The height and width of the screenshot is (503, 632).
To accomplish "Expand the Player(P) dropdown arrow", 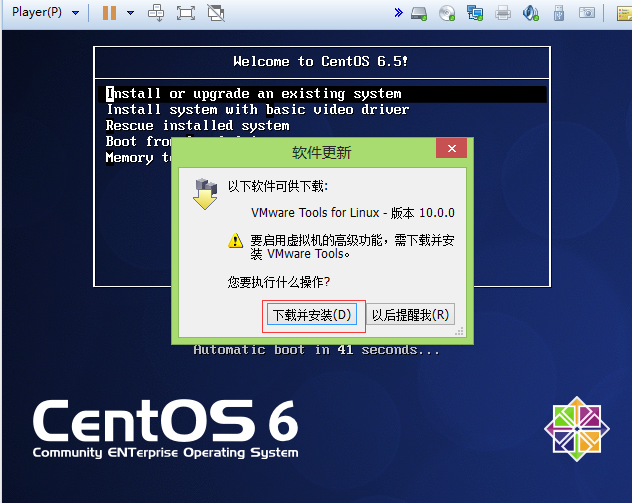I will point(75,13).
